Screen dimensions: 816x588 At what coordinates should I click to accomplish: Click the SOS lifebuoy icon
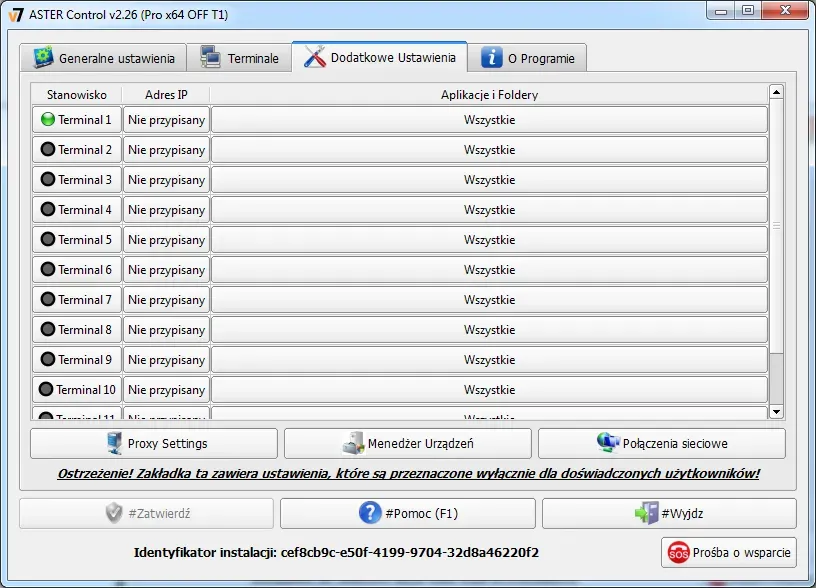click(679, 552)
